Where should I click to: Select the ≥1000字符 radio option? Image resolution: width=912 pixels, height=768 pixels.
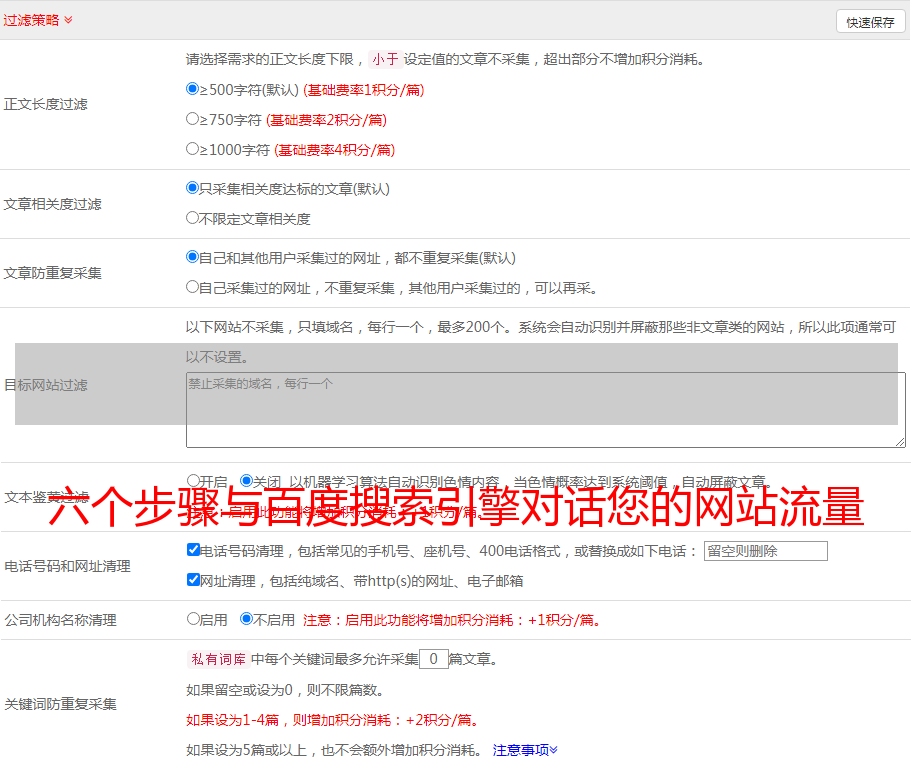(x=193, y=149)
